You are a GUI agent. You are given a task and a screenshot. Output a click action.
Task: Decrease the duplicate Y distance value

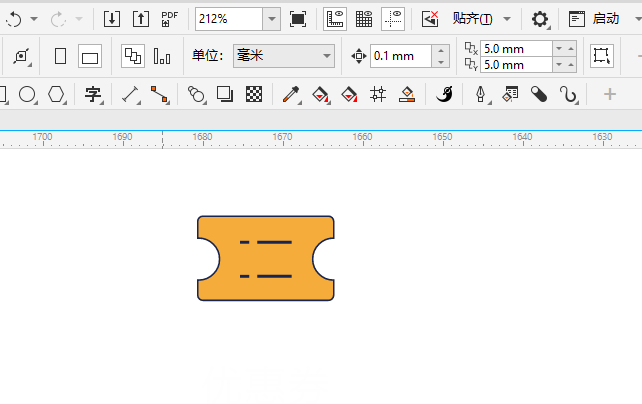click(x=559, y=65)
